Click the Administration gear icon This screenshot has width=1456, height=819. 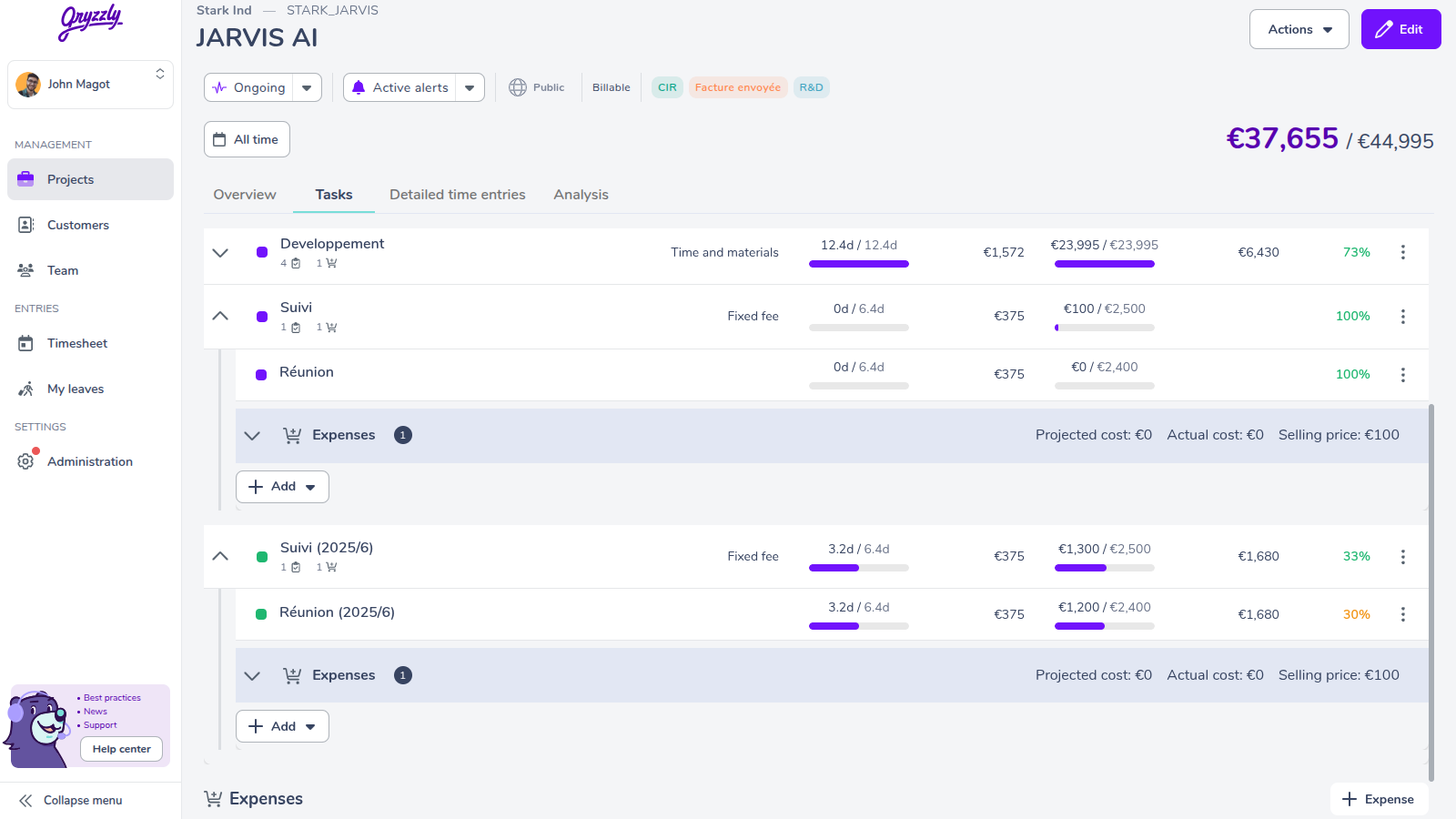(x=25, y=461)
